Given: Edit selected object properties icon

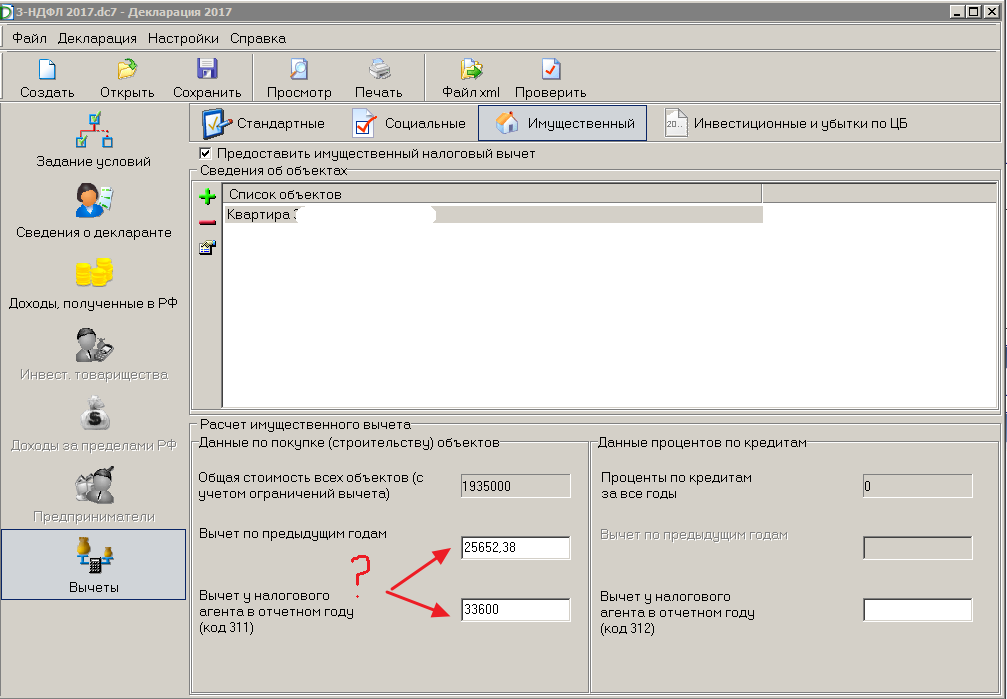Looking at the screenshot, I should 208,248.
